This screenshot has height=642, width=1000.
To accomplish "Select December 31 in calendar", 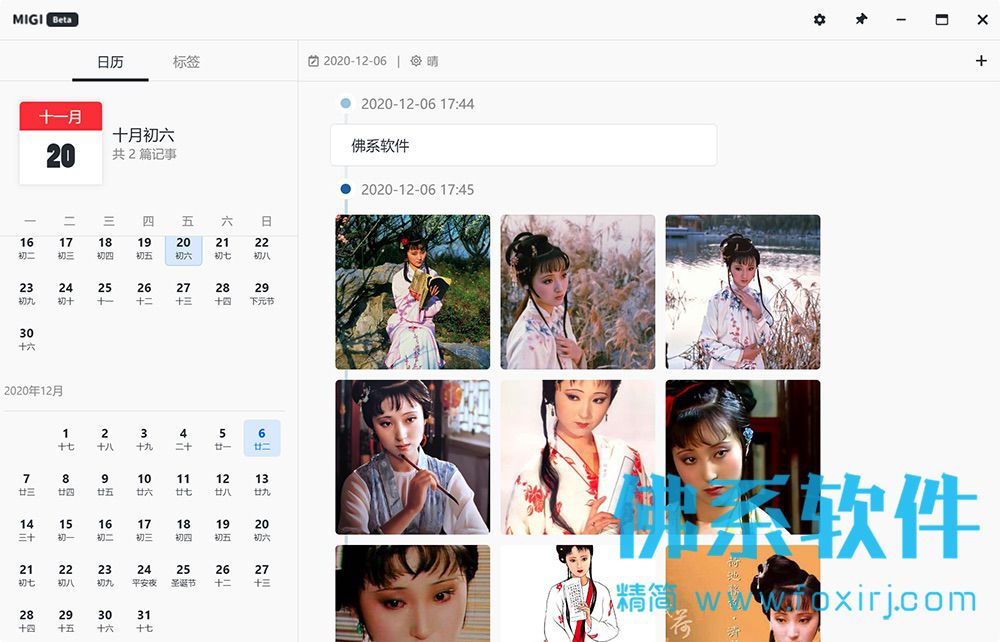I will click(x=144, y=620).
